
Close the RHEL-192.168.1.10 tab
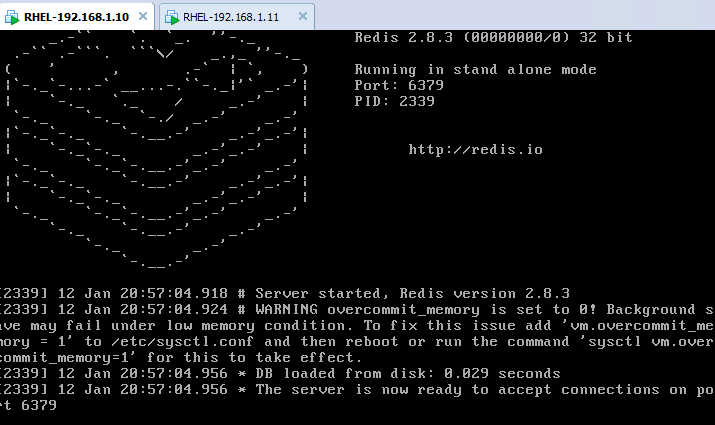click(x=143, y=16)
